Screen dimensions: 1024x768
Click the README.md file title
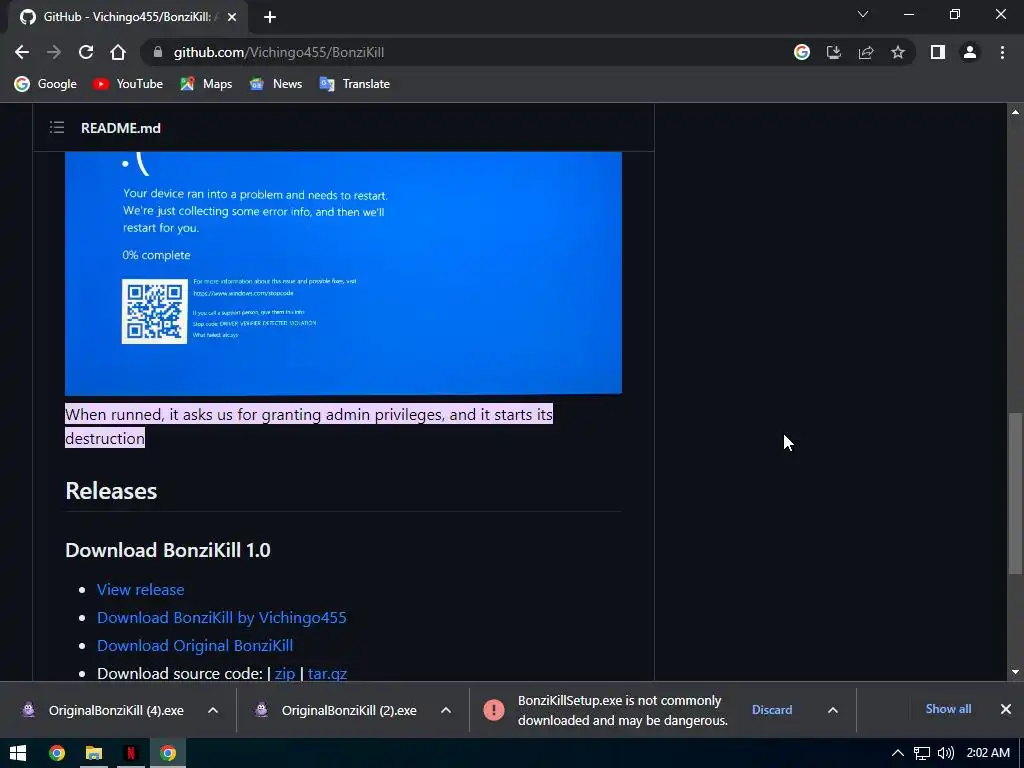click(x=121, y=128)
